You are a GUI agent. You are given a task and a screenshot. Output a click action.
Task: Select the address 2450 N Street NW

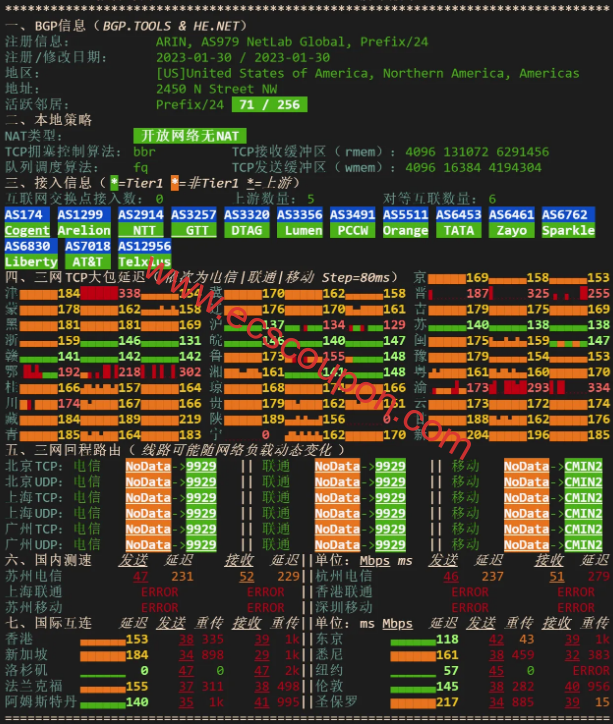tap(216, 89)
